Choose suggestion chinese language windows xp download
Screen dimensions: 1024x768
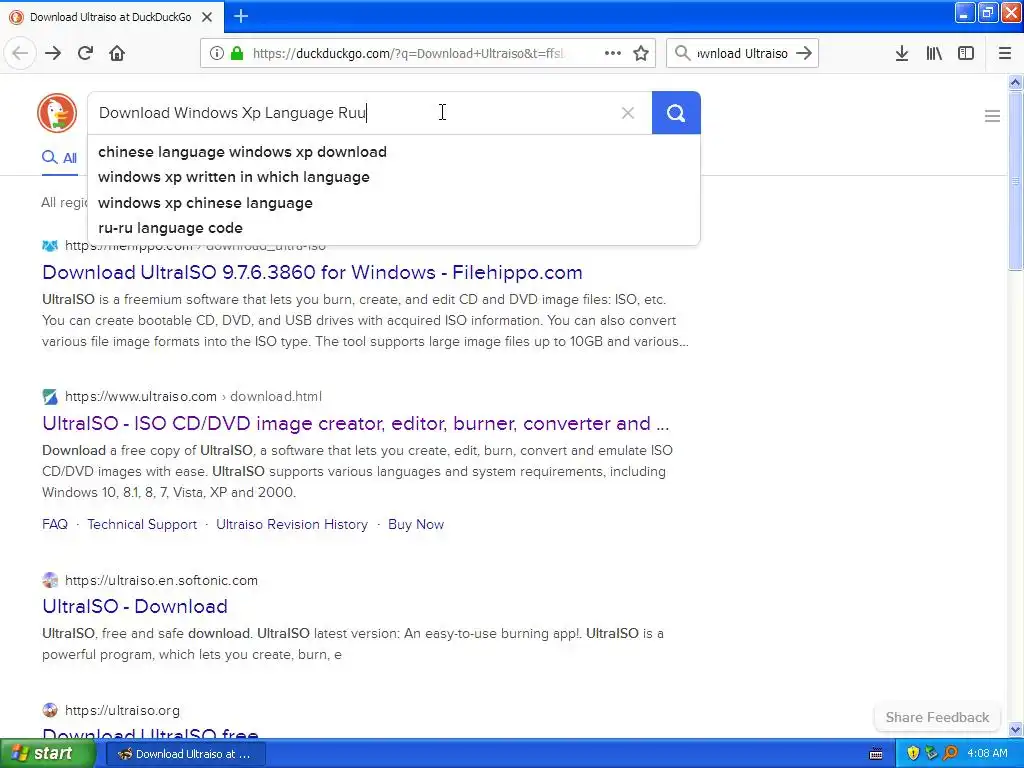pyautogui.click(x=242, y=152)
